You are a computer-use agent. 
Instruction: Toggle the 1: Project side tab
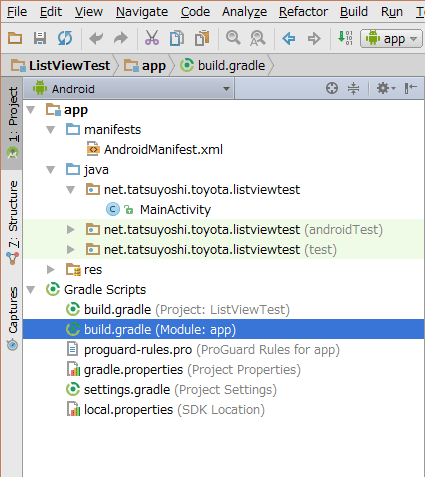[13, 123]
